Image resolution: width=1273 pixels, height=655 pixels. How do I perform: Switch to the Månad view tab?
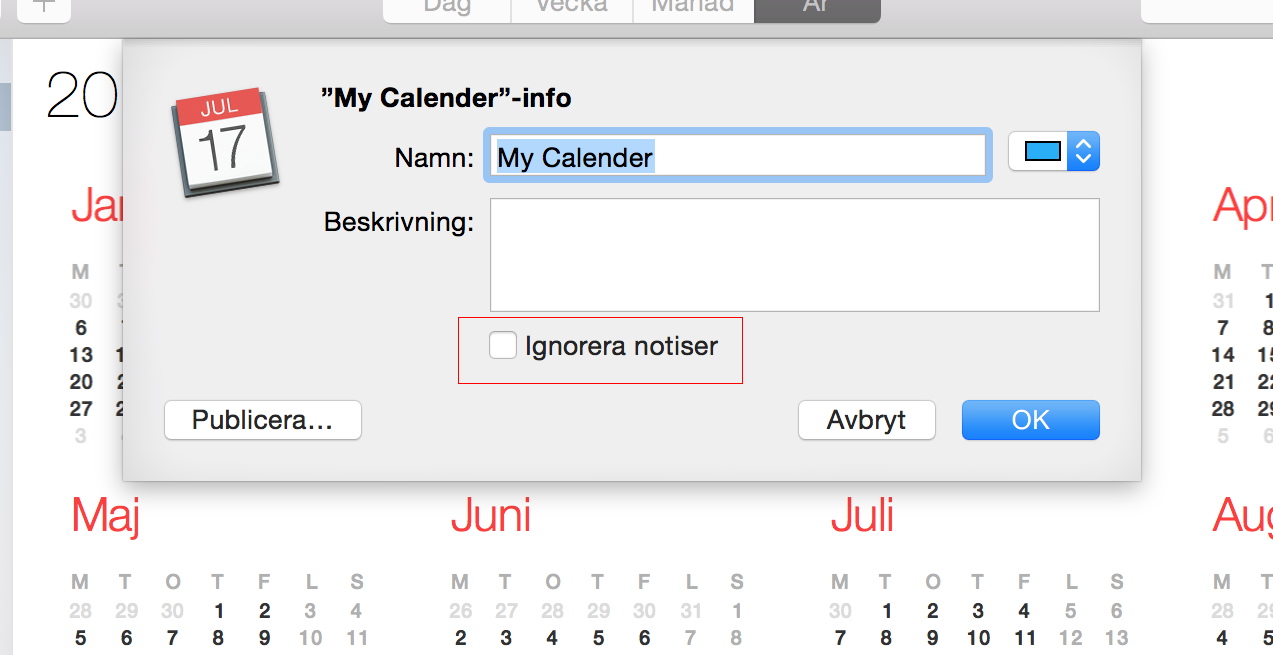(x=693, y=8)
